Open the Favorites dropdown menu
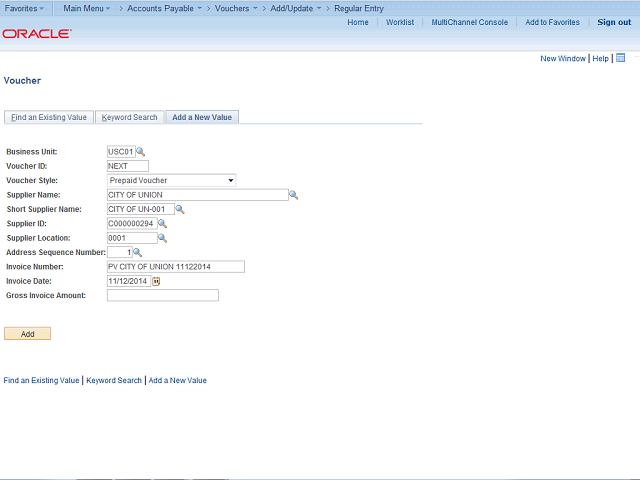 [x=24, y=8]
